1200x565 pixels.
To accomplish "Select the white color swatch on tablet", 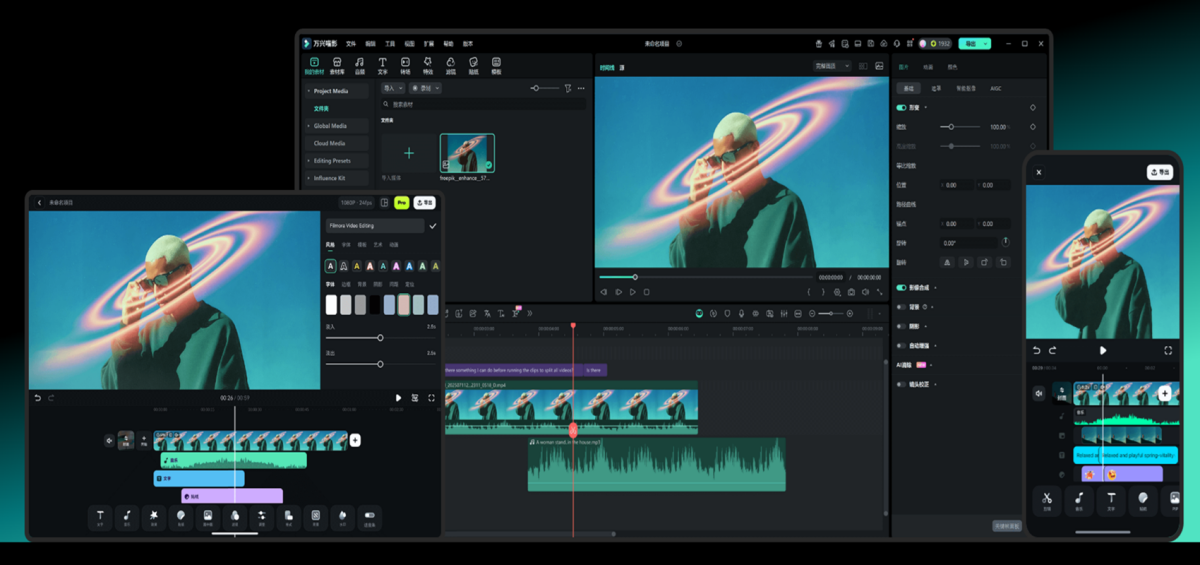I will point(332,305).
